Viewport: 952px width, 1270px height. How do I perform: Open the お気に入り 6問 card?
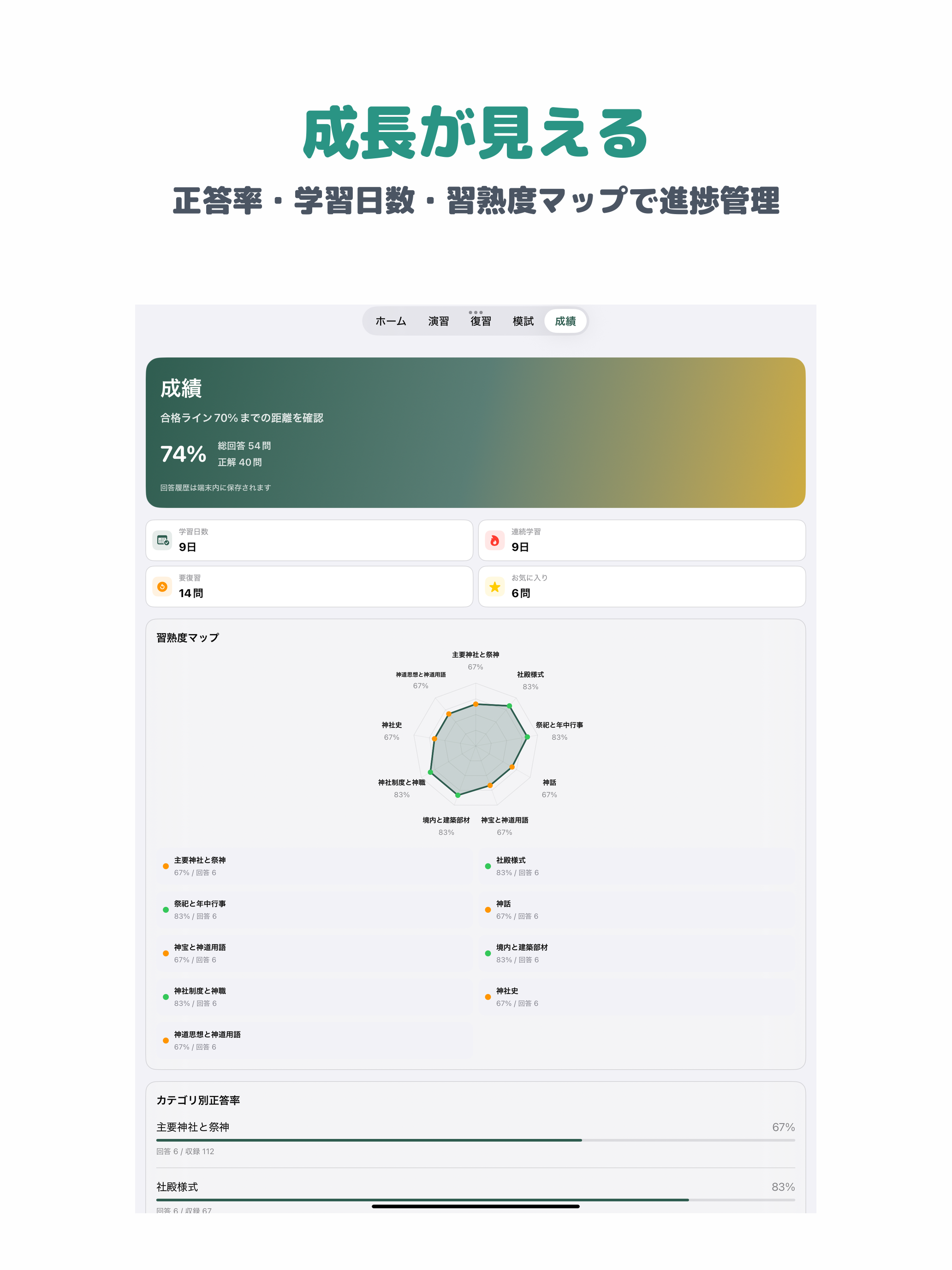click(x=642, y=587)
